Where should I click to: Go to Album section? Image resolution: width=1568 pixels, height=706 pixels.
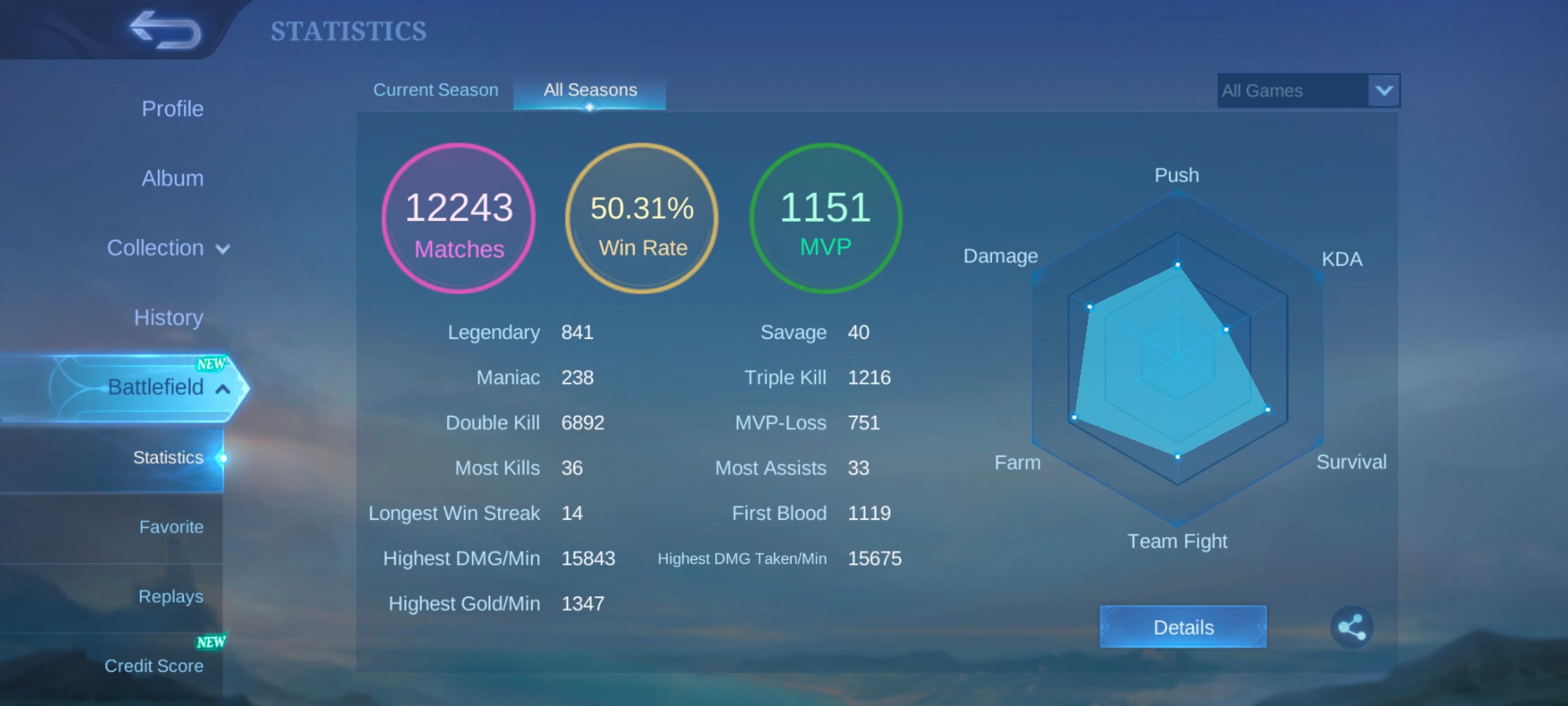(172, 179)
